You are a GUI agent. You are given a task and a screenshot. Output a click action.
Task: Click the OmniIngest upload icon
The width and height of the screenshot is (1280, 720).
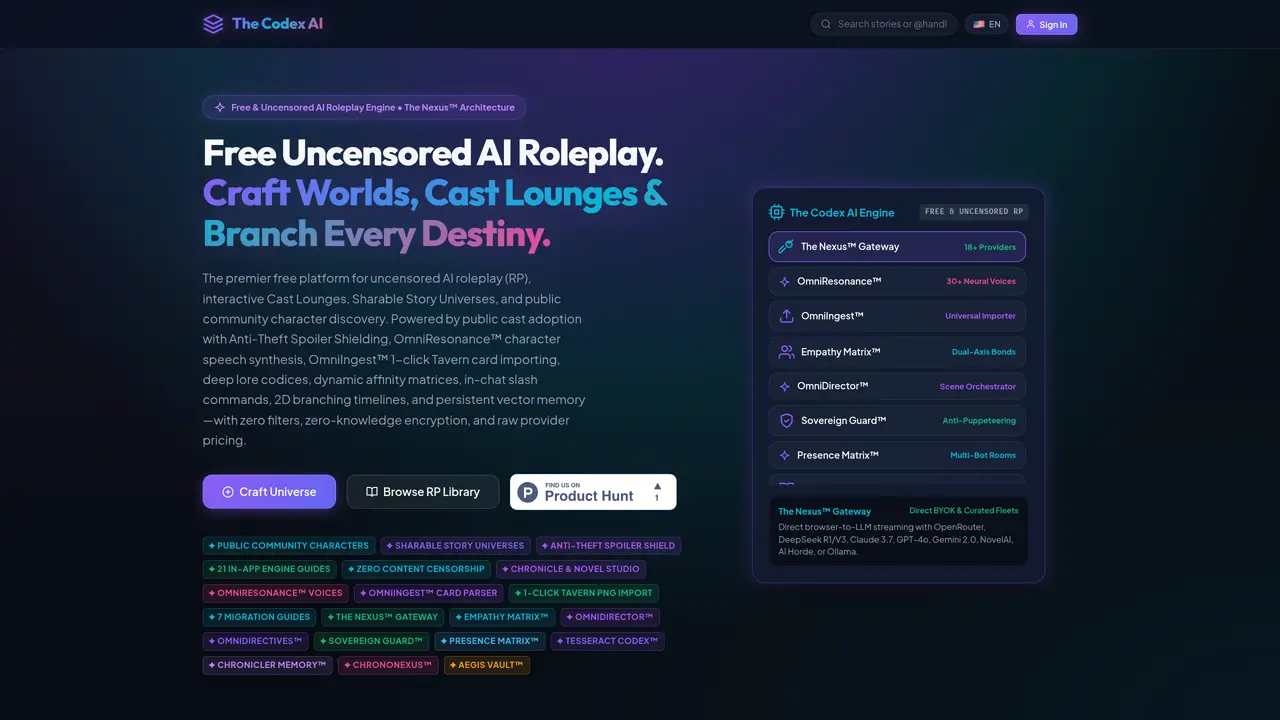pos(786,316)
